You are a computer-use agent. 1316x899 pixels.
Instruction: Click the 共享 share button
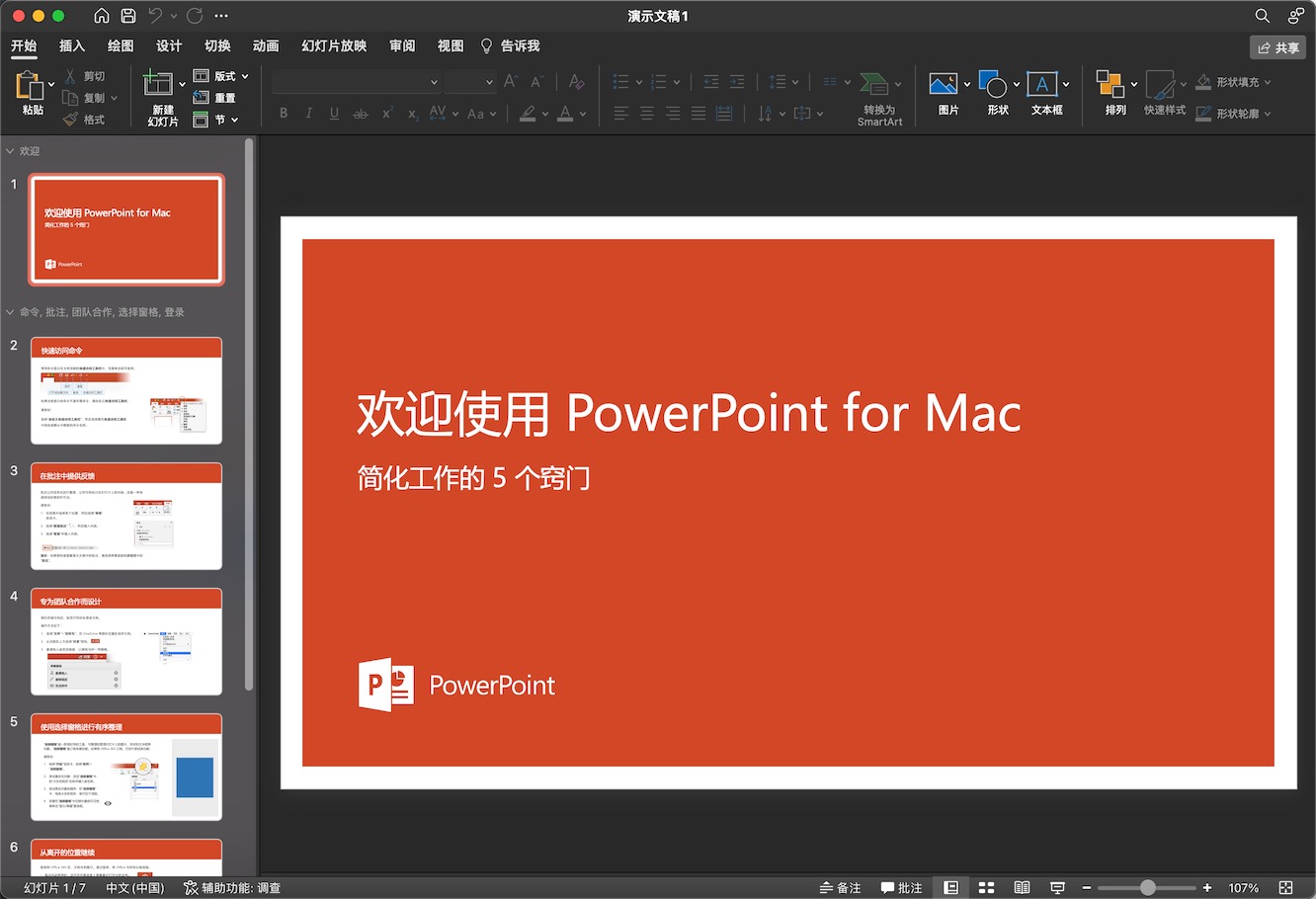[1278, 47]
